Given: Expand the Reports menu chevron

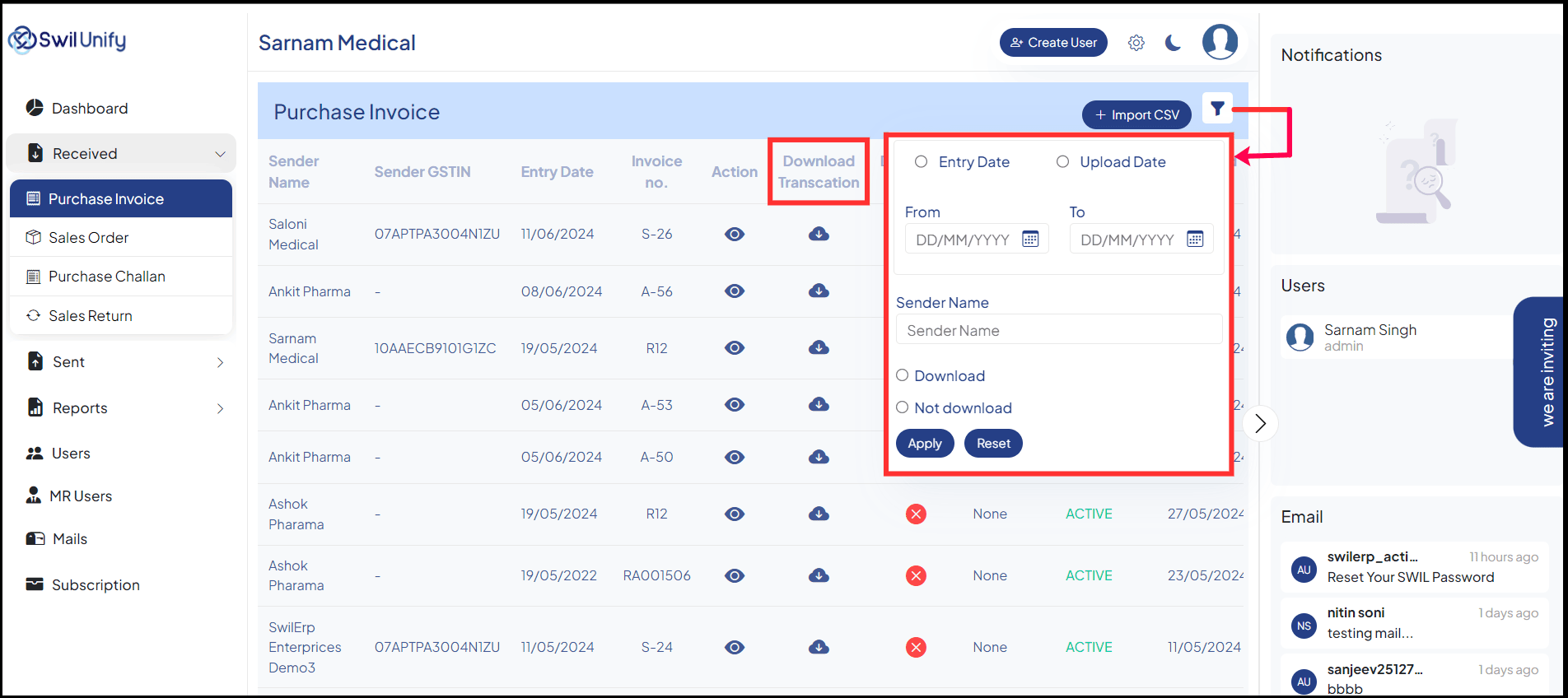Looking at the screenshot, I should point(220,408).
